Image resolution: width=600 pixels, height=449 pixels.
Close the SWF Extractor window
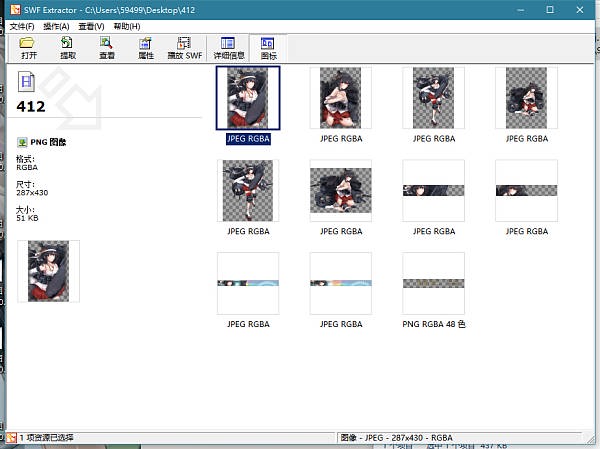[x=580, y=10]
